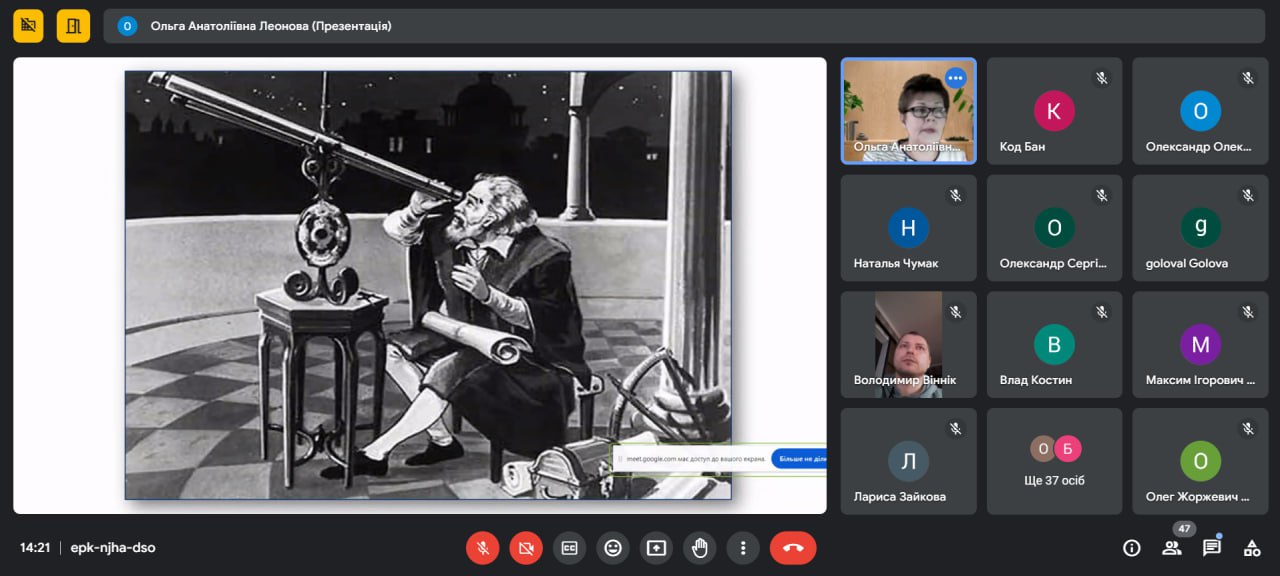
Task: Click the 'meet.google.com має доступ' notification text
Action: 695,459
